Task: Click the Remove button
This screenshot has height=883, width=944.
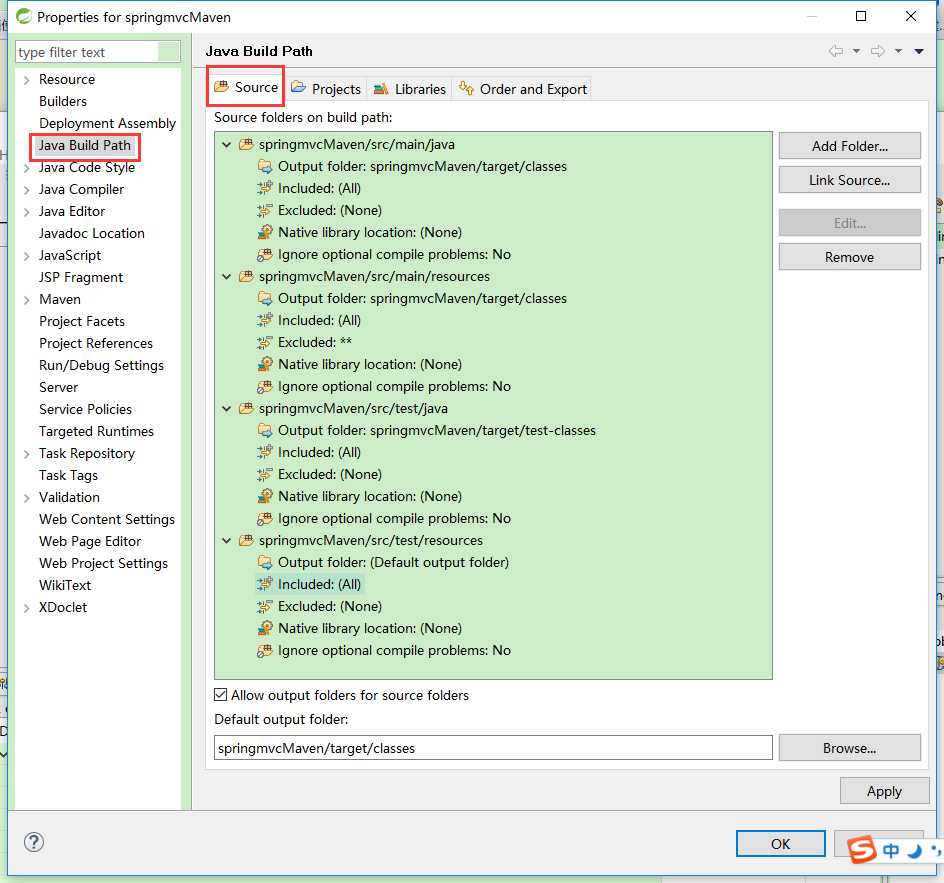Action: pyautogui.click(x=849, y=257)
